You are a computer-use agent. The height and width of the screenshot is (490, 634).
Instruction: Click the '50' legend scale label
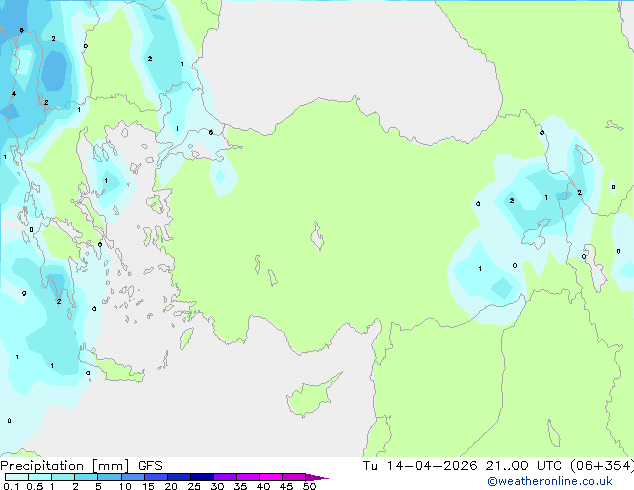[x=309, y=486]
